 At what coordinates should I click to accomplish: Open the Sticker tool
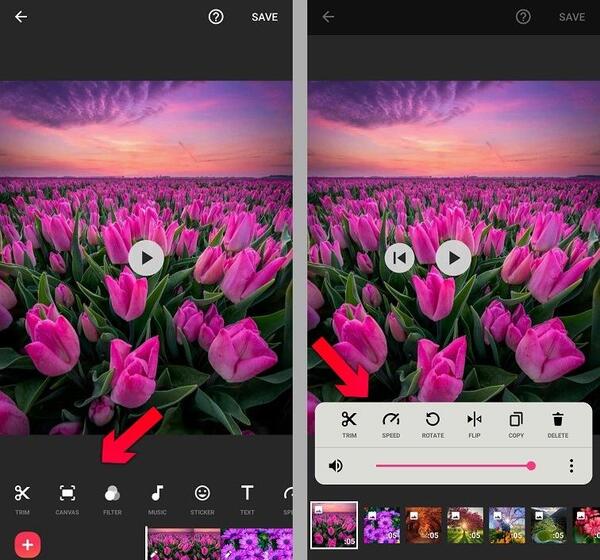coord(202,499)
